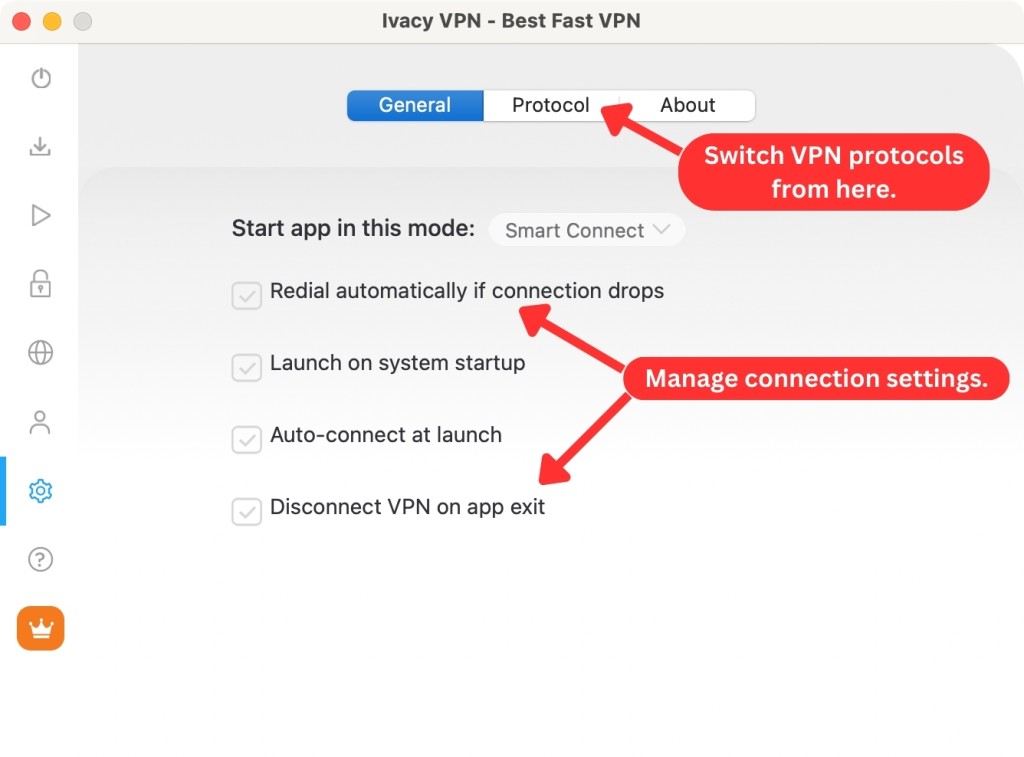Screen dimensions: 1024x757
Task: Open the download mode sidebar icon
Action: tap(40, 146)
